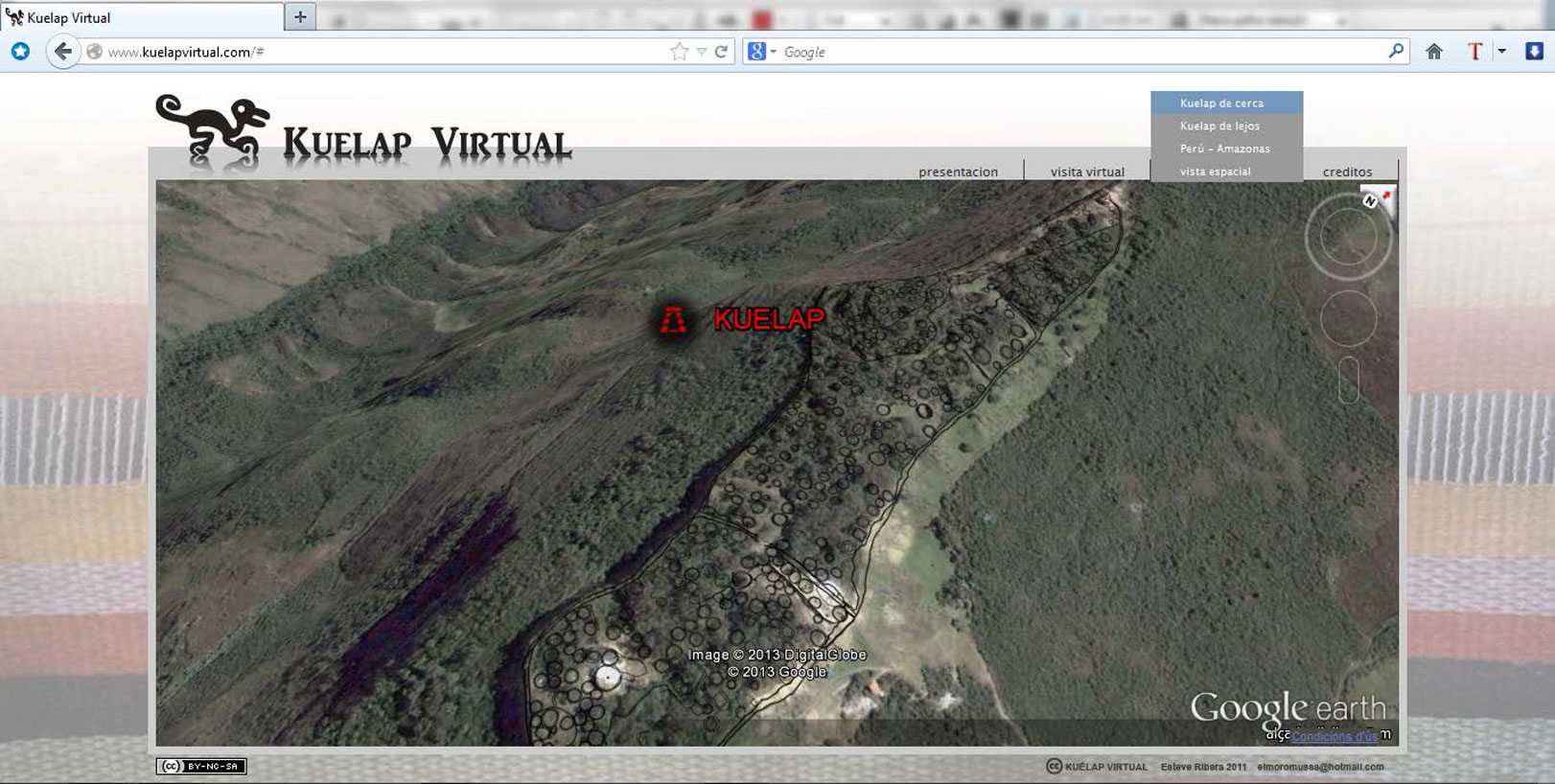The width and height of the screenshot is (1555, 784).
Task: Select Kuelap de cerca from the dropdown
Action: tap(1227, 103)
